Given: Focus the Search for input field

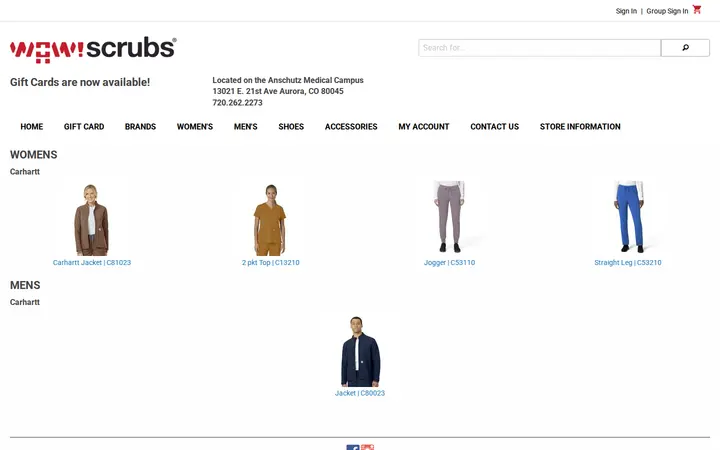Looking at the screenshot, I should tap(540, 48).
